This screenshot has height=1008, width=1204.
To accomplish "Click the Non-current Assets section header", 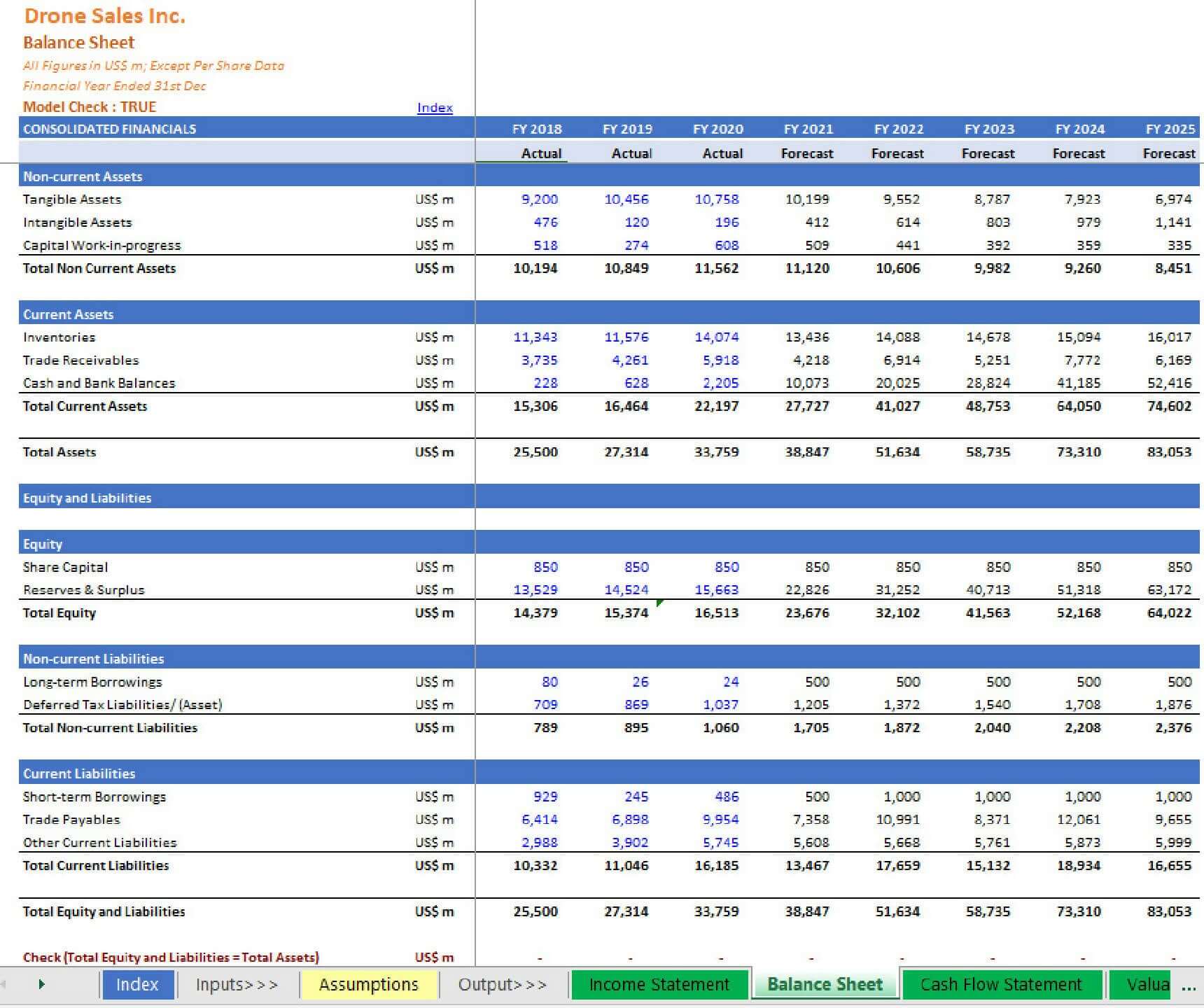I will [83, 176].
